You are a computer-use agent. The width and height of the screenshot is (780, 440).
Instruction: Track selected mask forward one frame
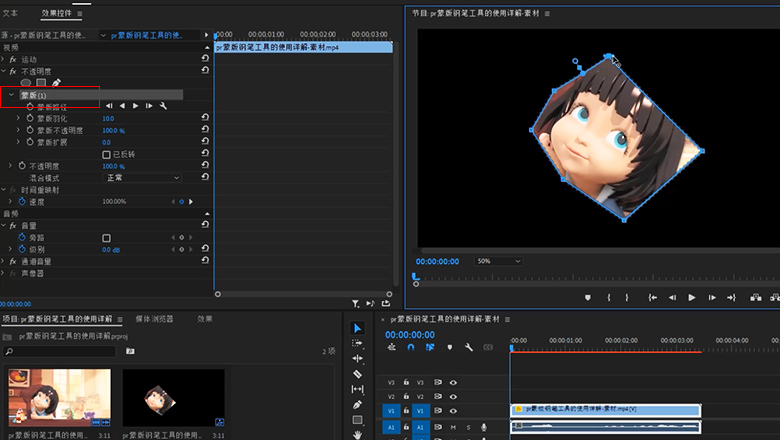(x=149, y=106)
